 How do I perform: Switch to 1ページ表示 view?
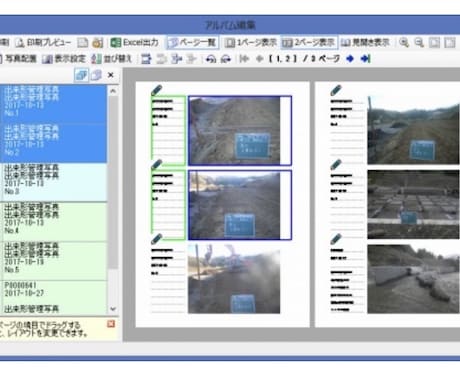point(250,42)
